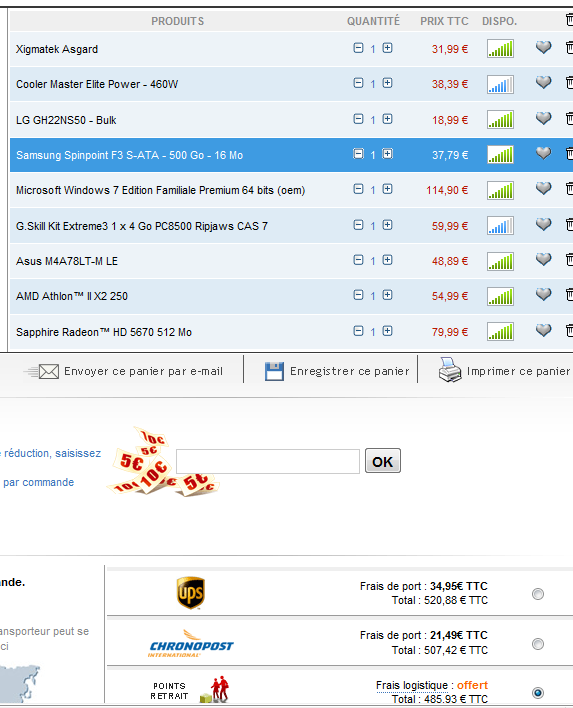Screen dimensions: 573x708
Task: Add Xigmatek Asgard to wishlist heart
Action: pyautogui.click(x=543, y=47)
